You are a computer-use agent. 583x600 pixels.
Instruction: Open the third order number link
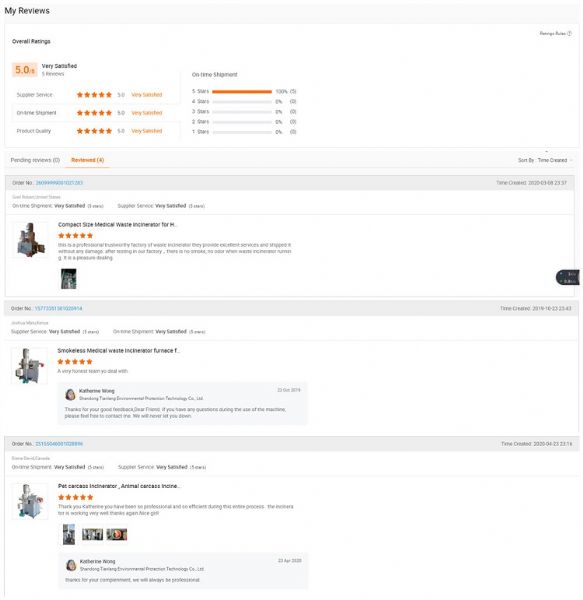59,444
